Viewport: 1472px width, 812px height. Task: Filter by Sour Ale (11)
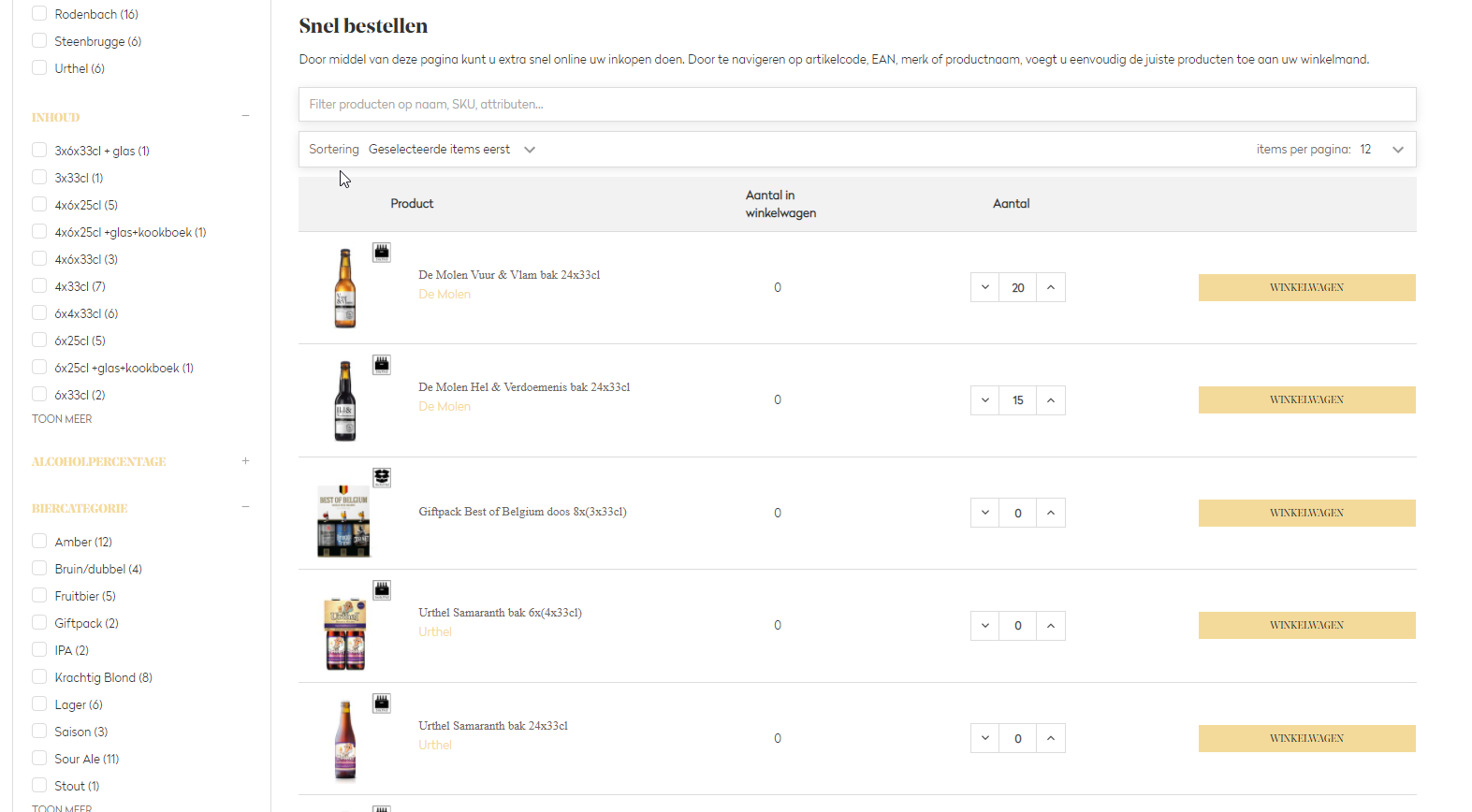click(39, 758)
